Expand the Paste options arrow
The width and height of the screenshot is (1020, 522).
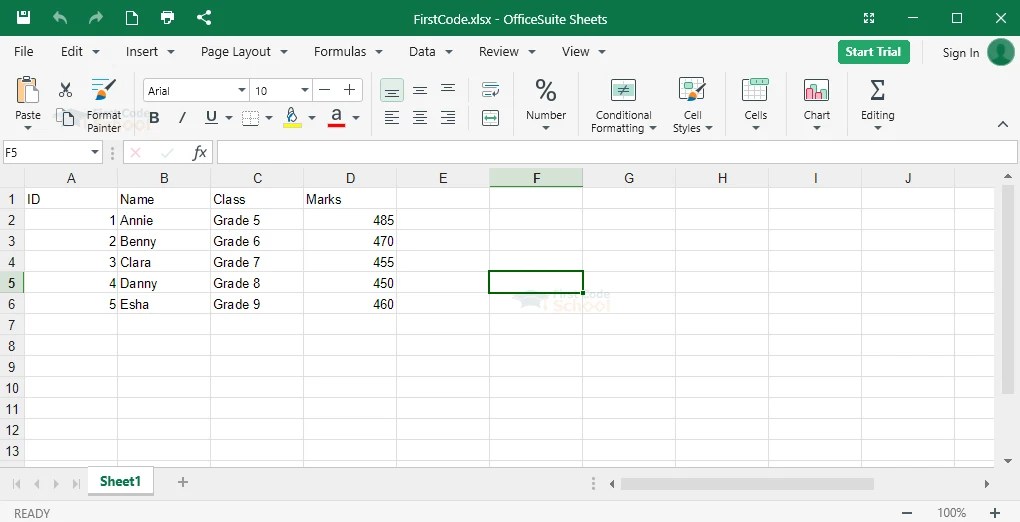pyautogui.click(x=28, y=128)
